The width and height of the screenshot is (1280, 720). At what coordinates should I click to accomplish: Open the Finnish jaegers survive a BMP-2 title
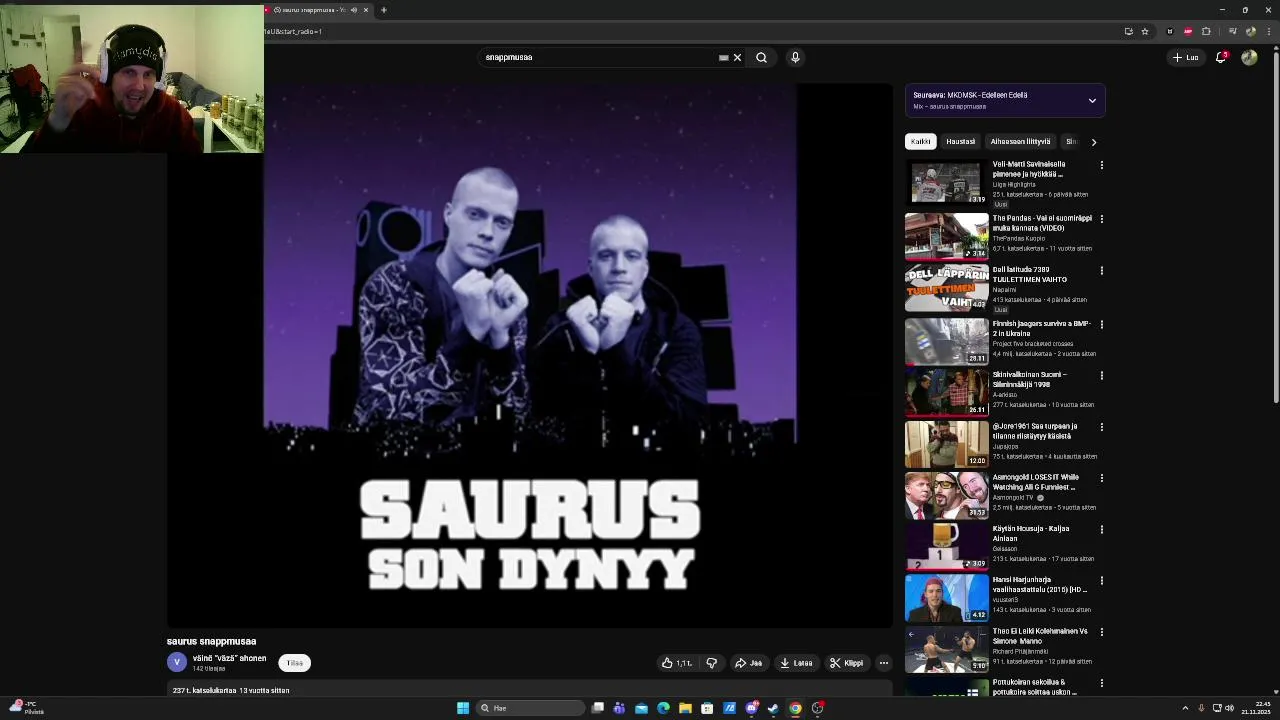pyautogui.click(x=1041, y=329)
